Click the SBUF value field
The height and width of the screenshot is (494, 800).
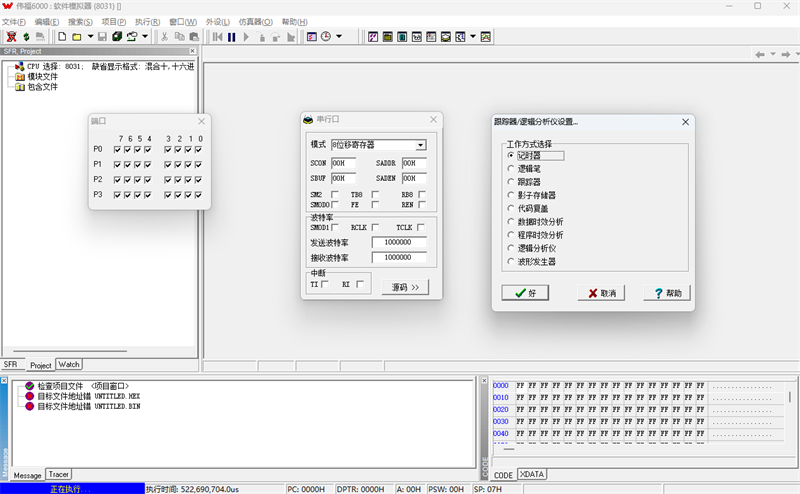coord(343,178)
